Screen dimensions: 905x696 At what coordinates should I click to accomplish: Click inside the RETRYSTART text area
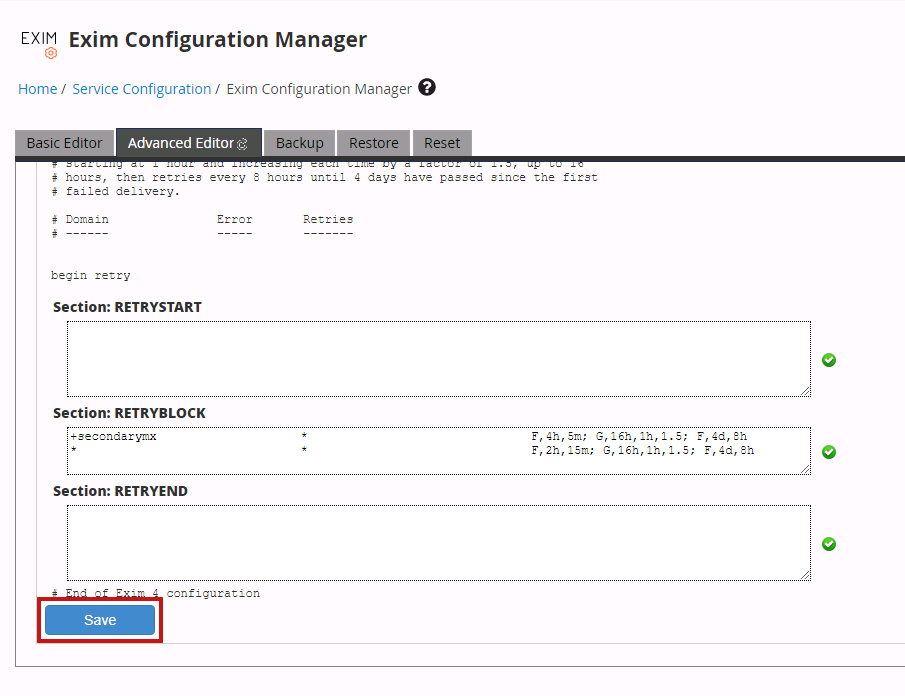[x=439, y=359]
